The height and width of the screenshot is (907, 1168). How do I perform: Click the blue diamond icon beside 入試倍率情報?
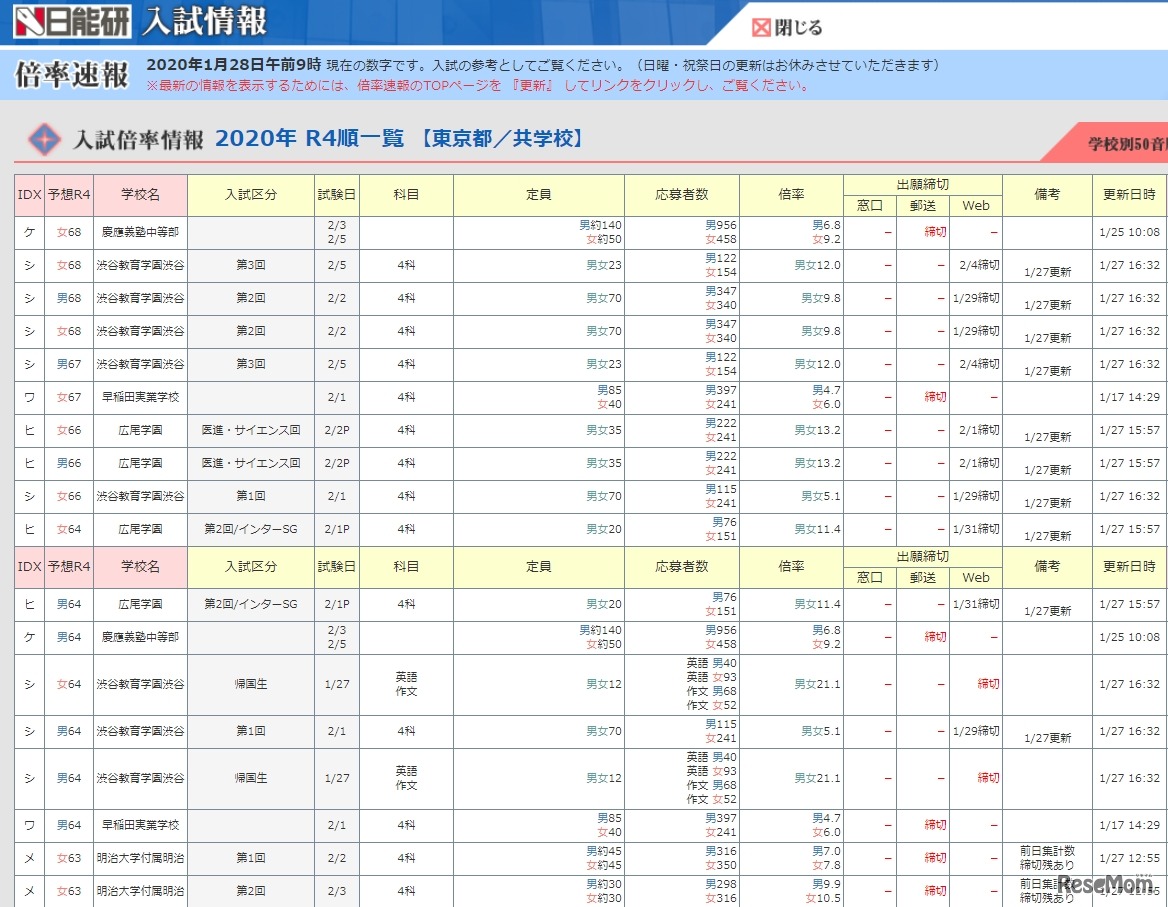(44, 139)
